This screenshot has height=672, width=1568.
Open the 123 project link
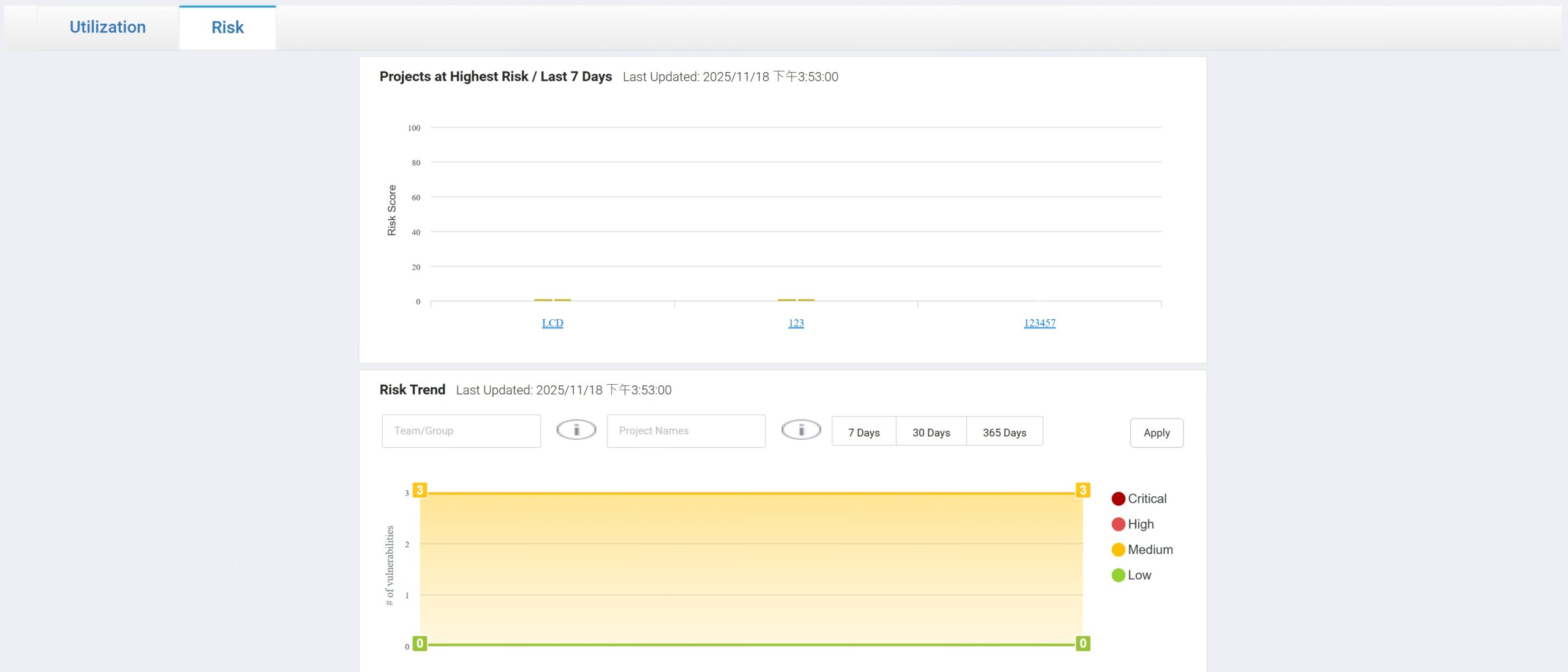pyautogui.click(x=796, y=323)
